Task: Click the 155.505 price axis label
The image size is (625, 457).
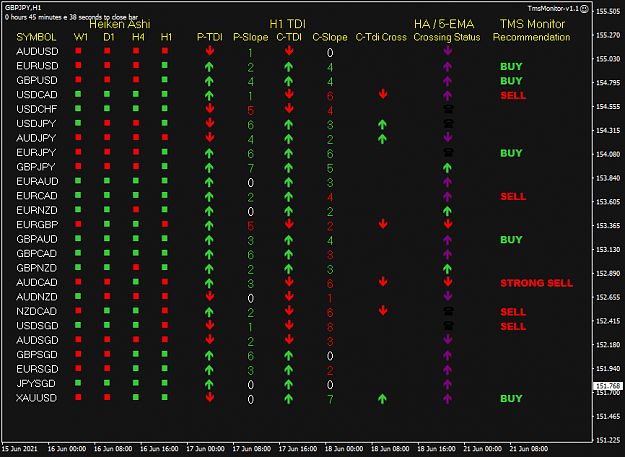Action: [x=608, y=11]
